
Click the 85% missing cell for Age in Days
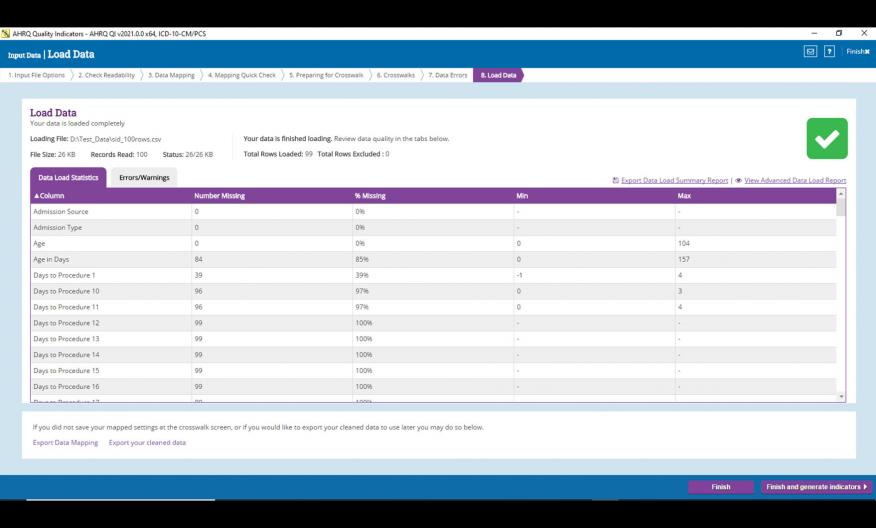362,259
